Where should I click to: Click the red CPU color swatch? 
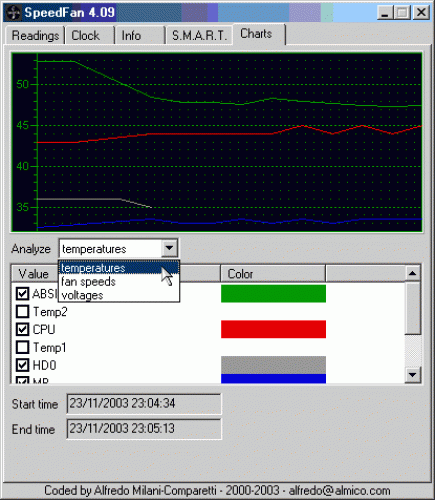273,329
